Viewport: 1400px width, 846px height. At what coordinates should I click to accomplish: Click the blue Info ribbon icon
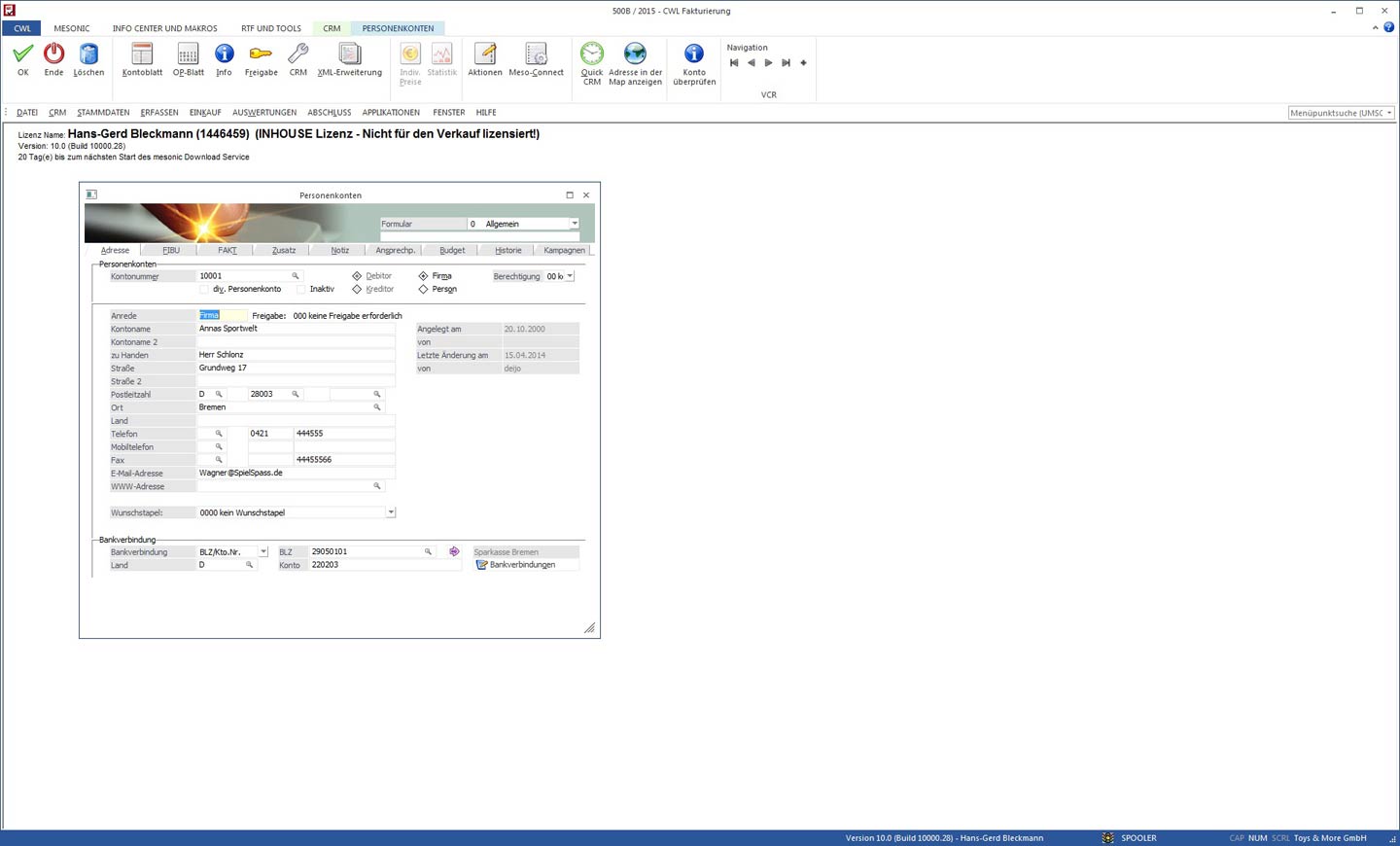click(x=224, y=53)
